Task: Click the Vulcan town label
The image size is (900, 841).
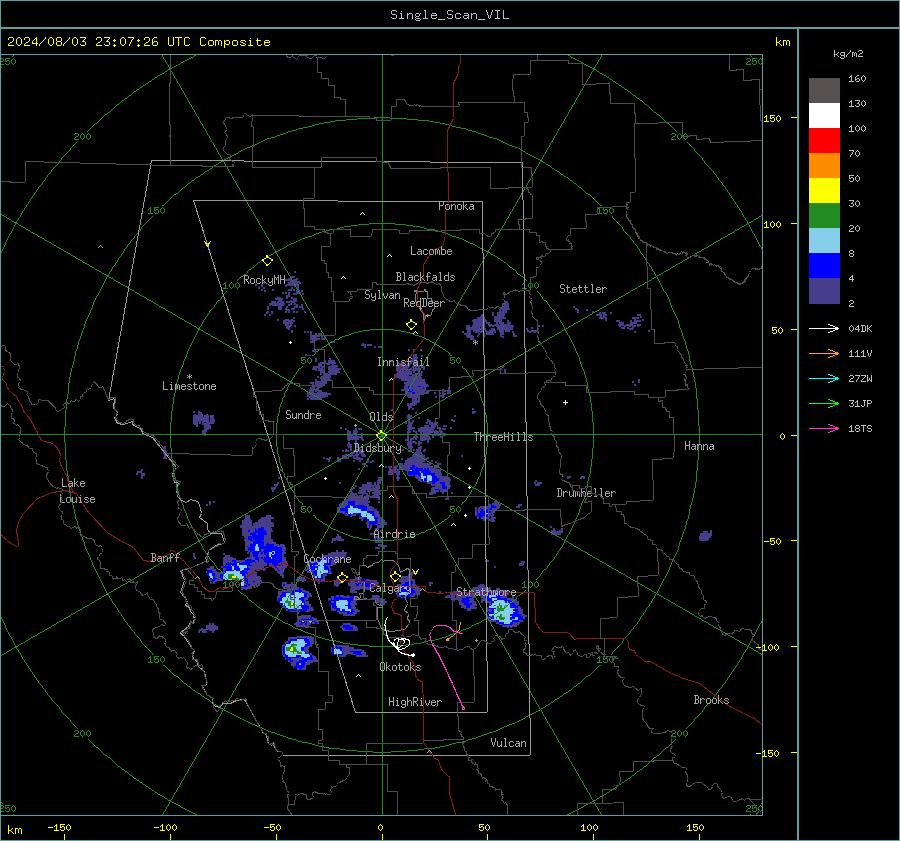Action: coord(508,743)
